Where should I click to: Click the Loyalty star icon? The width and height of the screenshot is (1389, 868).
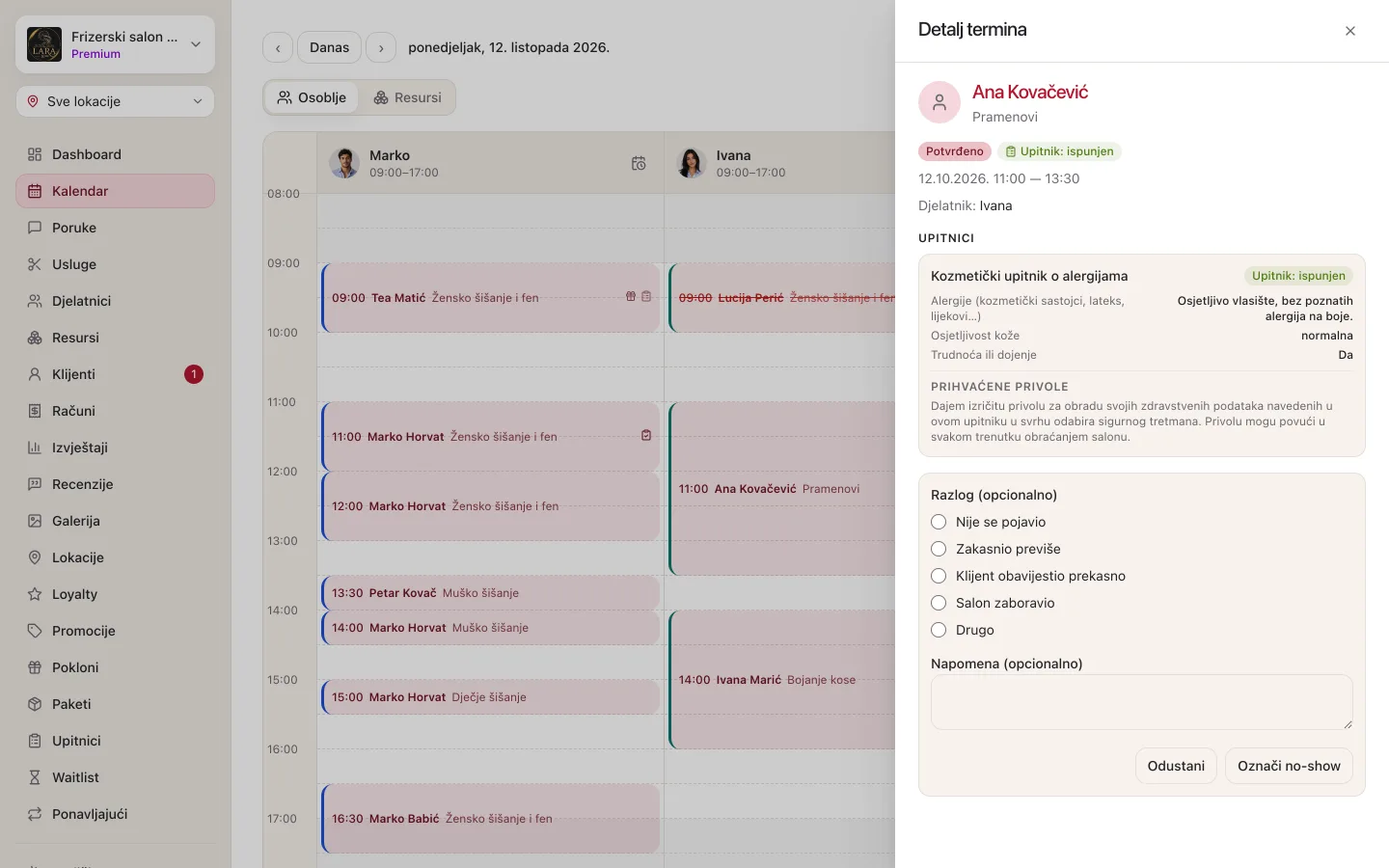point(35,594)
